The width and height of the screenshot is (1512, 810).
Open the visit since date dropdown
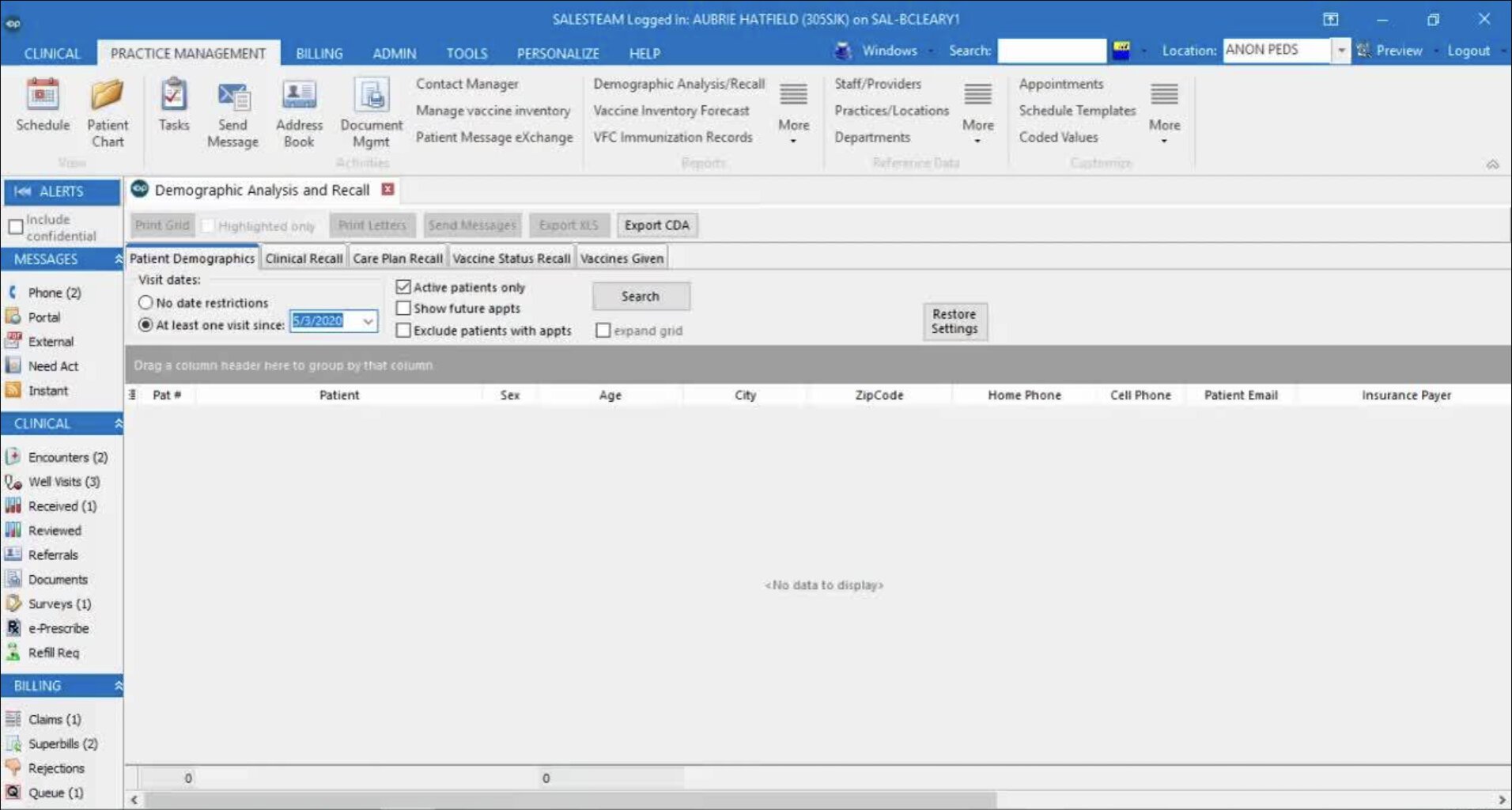[x=368, y=321]
